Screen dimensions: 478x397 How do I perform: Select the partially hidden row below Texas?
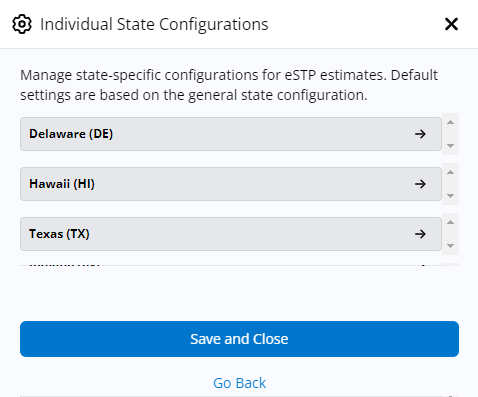pos(231,265)
